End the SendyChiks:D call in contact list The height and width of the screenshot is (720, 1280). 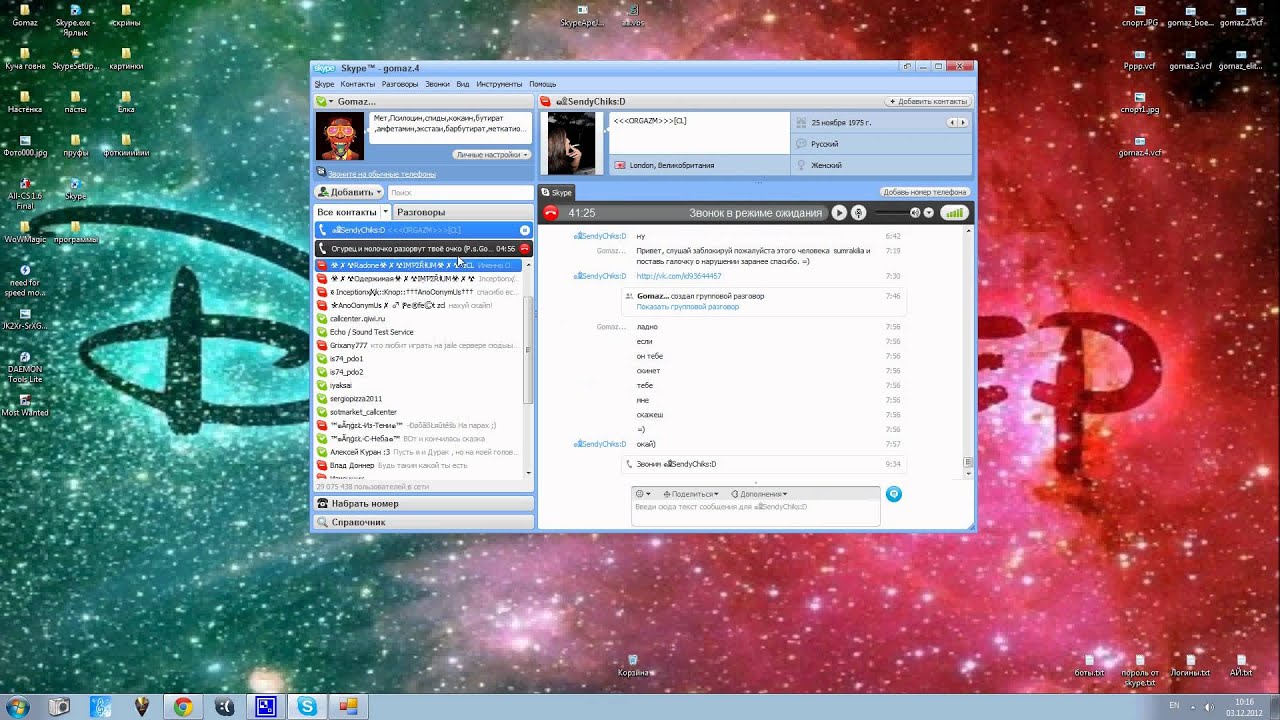point(525,230)
